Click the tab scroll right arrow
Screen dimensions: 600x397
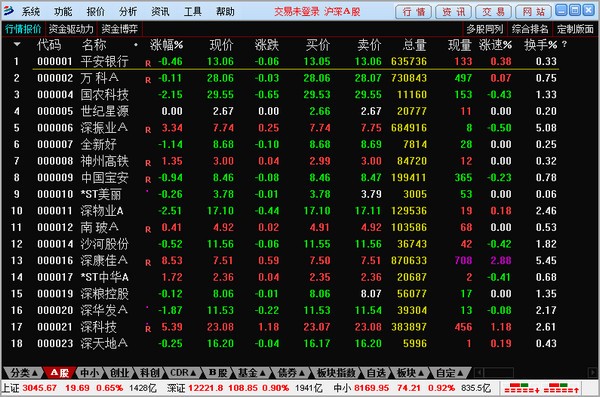click(593, 372)
